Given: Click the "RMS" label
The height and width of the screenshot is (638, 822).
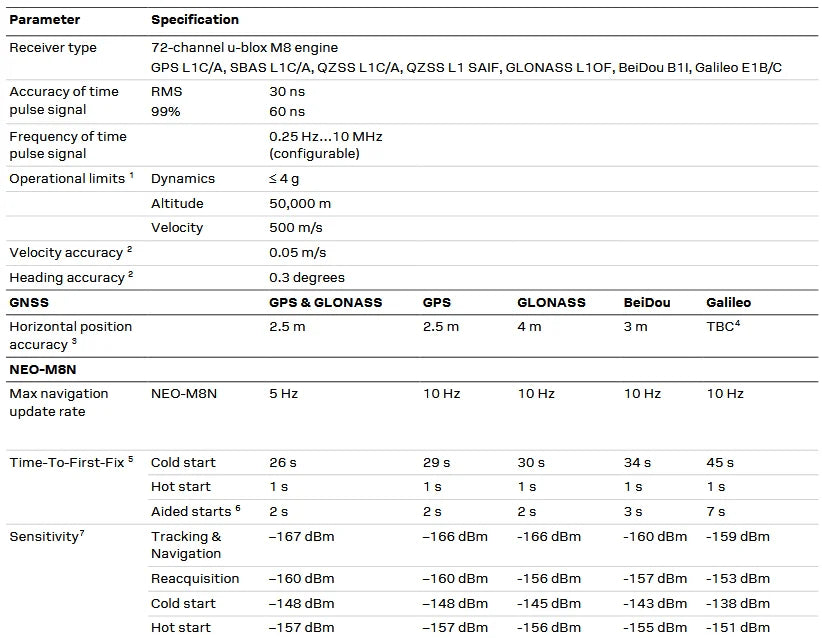Looking at the screenshot, I should [167, 92].
